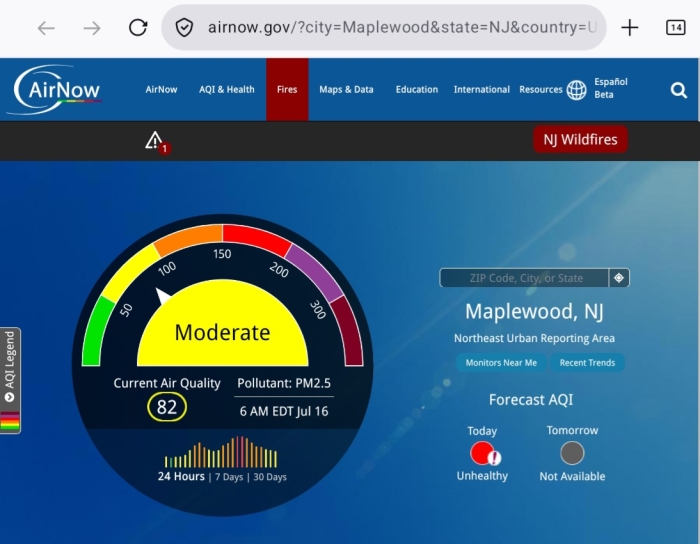
Task: Click the NJ Wildfires button
Action: (x=580, y=140)
